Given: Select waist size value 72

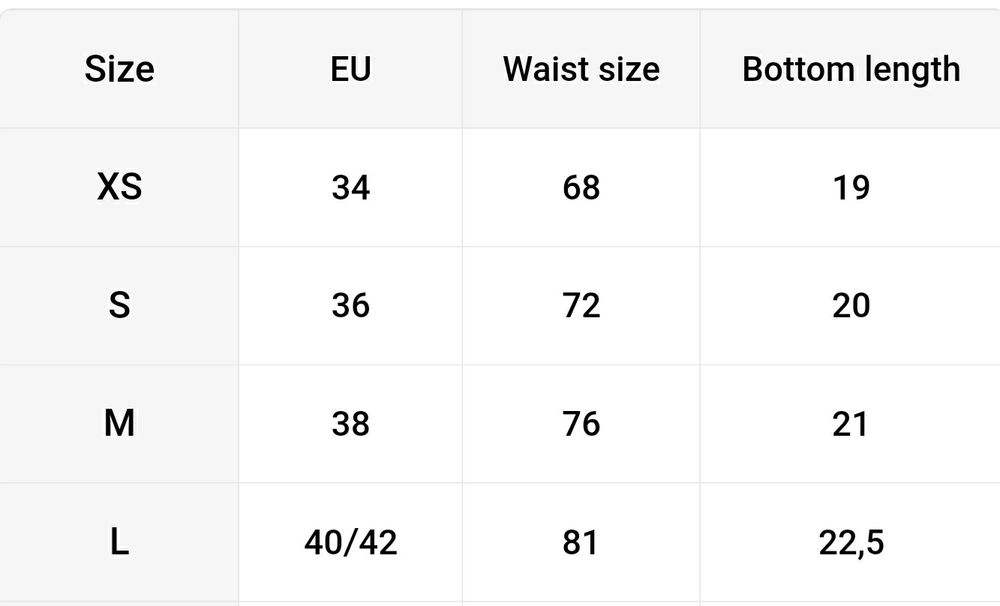Looking at the screenshot, I should (x=581, y=305).
